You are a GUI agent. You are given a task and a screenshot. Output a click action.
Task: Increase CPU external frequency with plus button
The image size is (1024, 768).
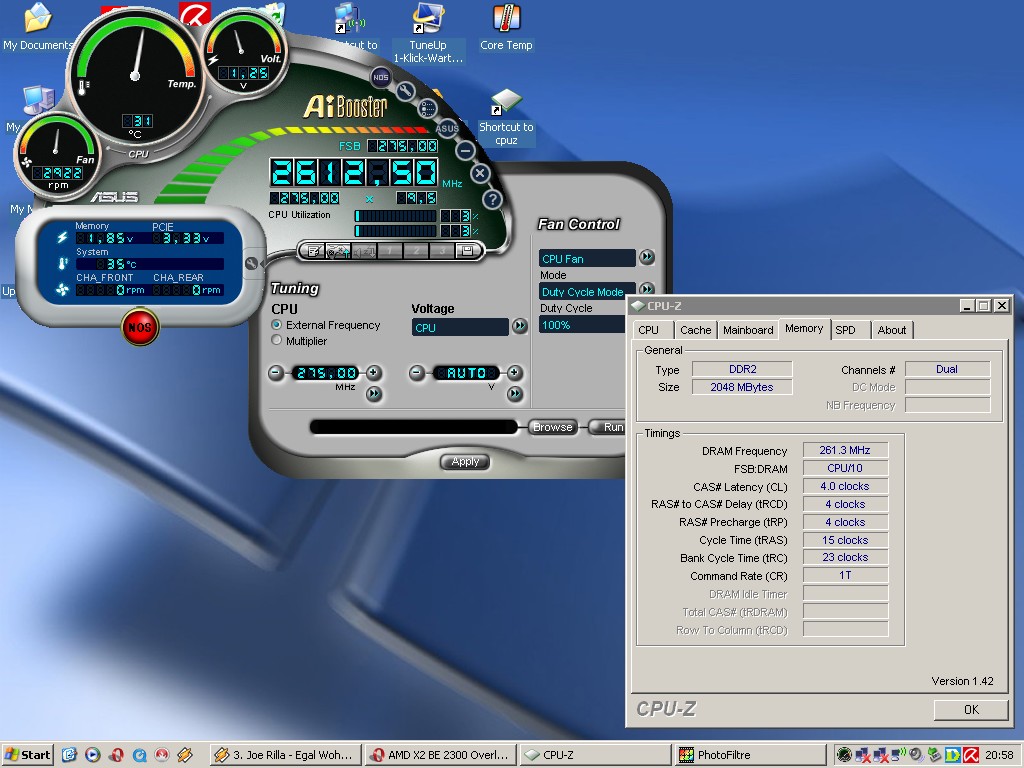pyautogui.click(x=374, y=373)
